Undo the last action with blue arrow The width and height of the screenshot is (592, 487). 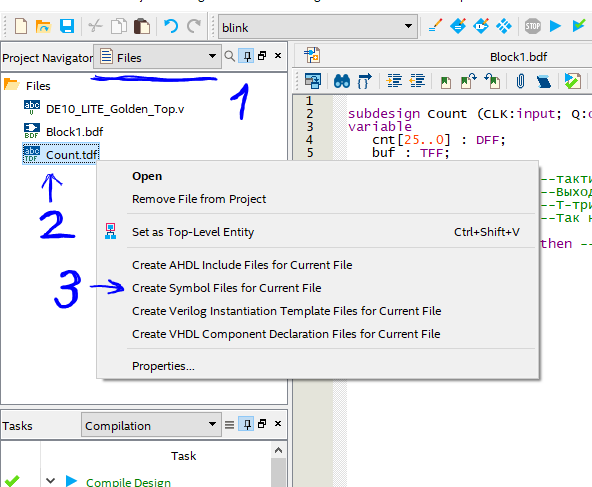click(171, 26)
